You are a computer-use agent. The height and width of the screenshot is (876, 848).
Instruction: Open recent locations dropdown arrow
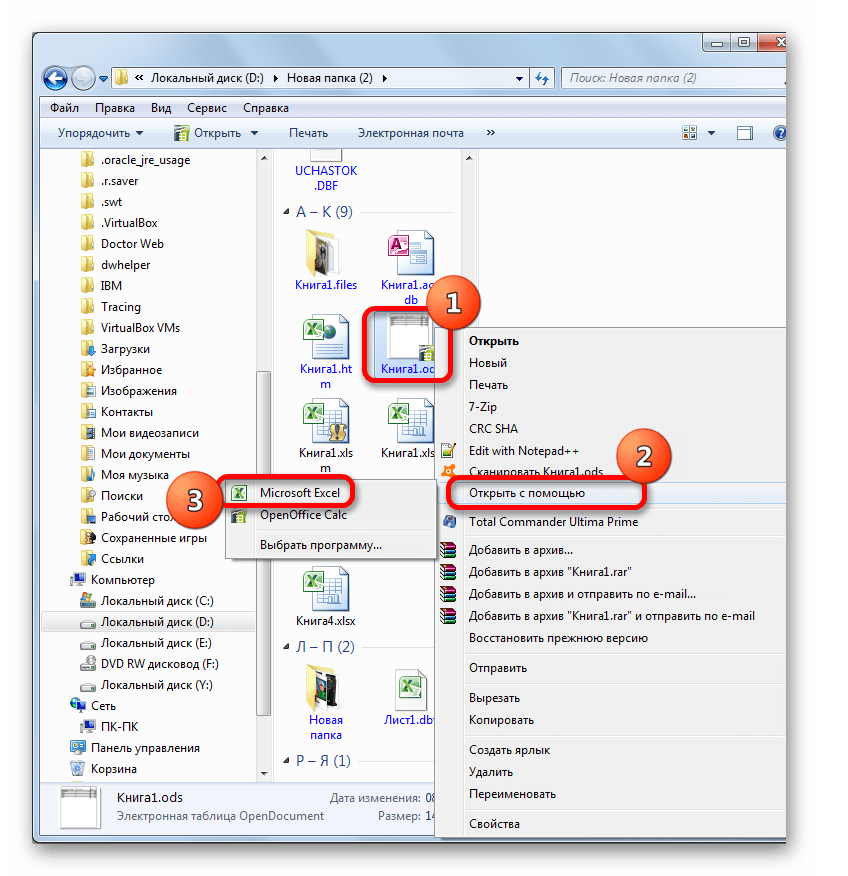103,79
